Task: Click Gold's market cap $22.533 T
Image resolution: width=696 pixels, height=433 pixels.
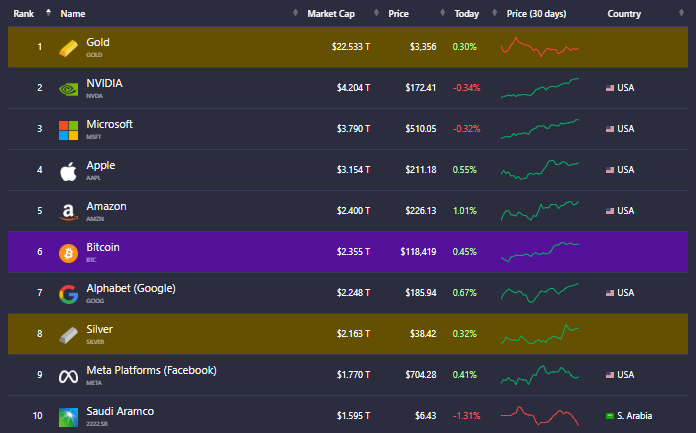Action: point(351,47)
